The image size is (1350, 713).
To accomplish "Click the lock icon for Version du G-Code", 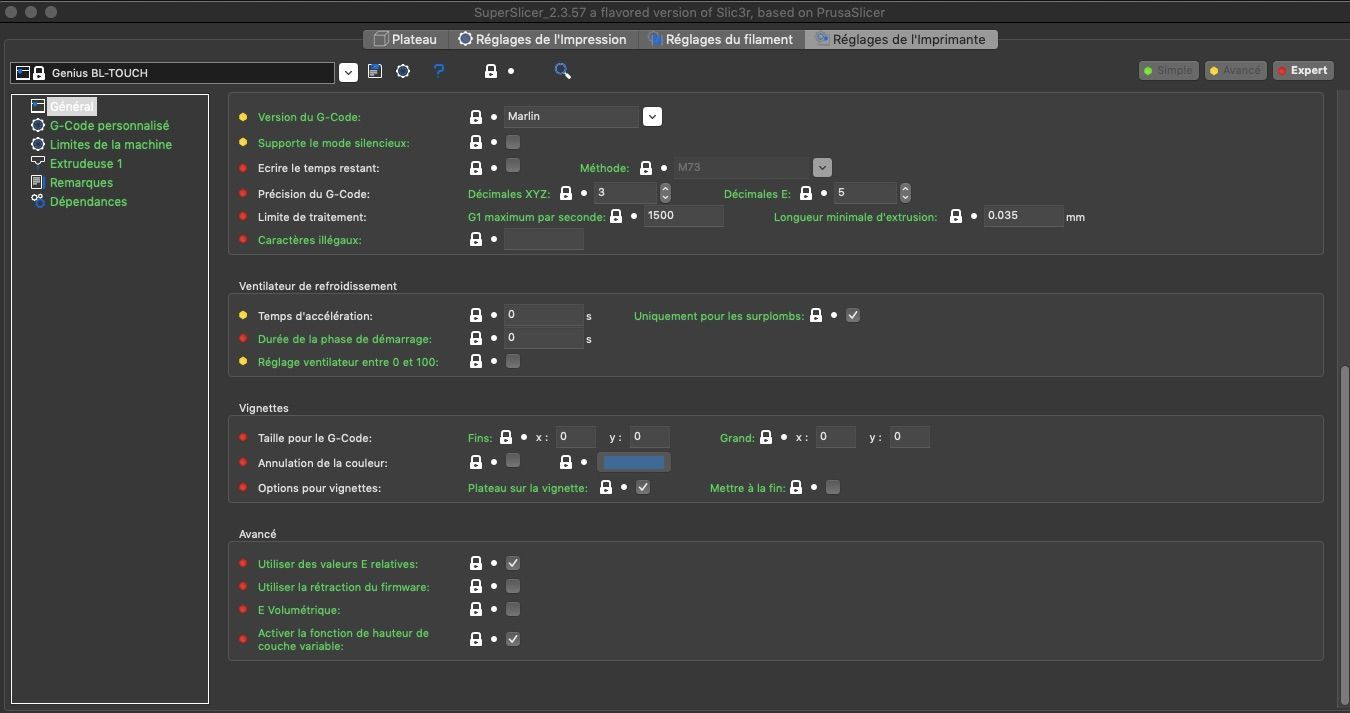I will point(476,117).
